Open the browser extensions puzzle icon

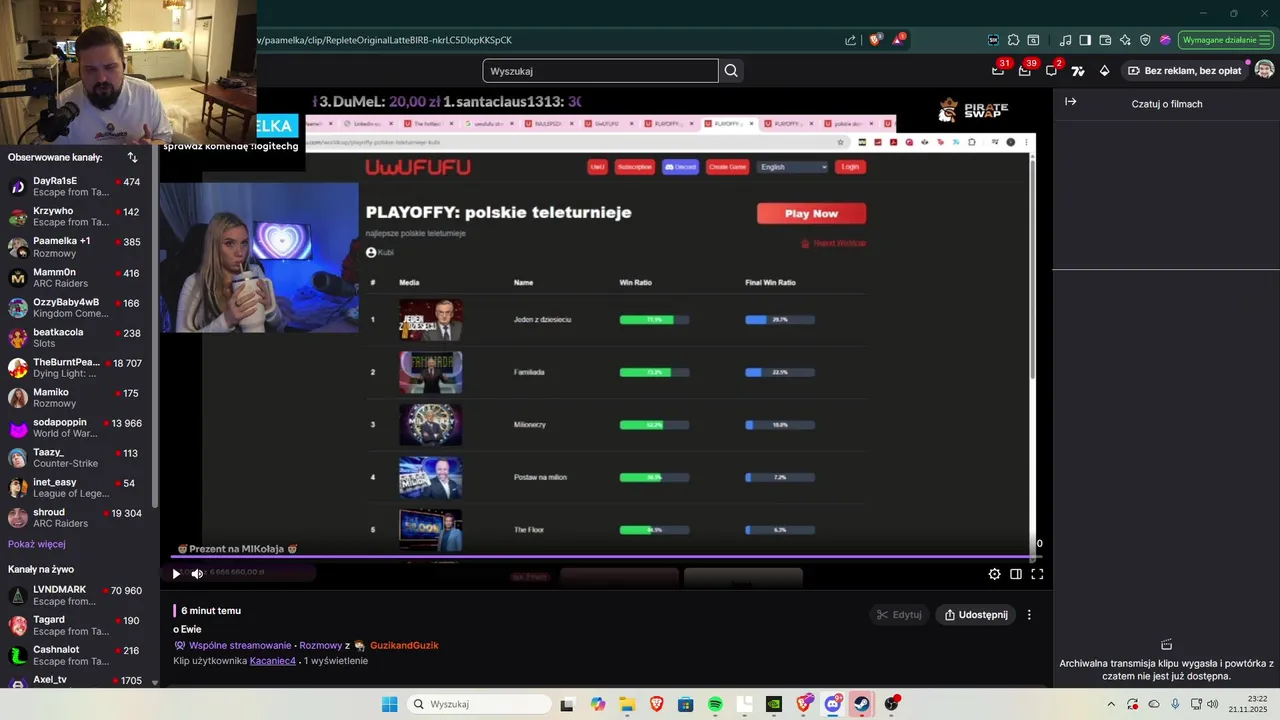coord(1013,40)
